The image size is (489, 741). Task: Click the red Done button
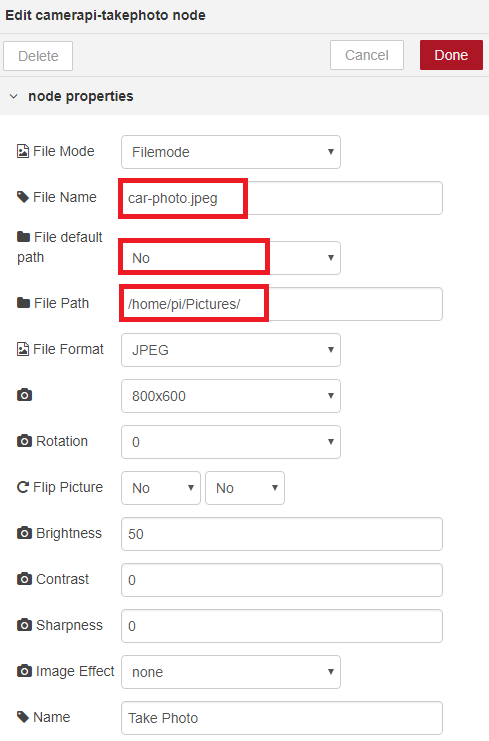451,55
